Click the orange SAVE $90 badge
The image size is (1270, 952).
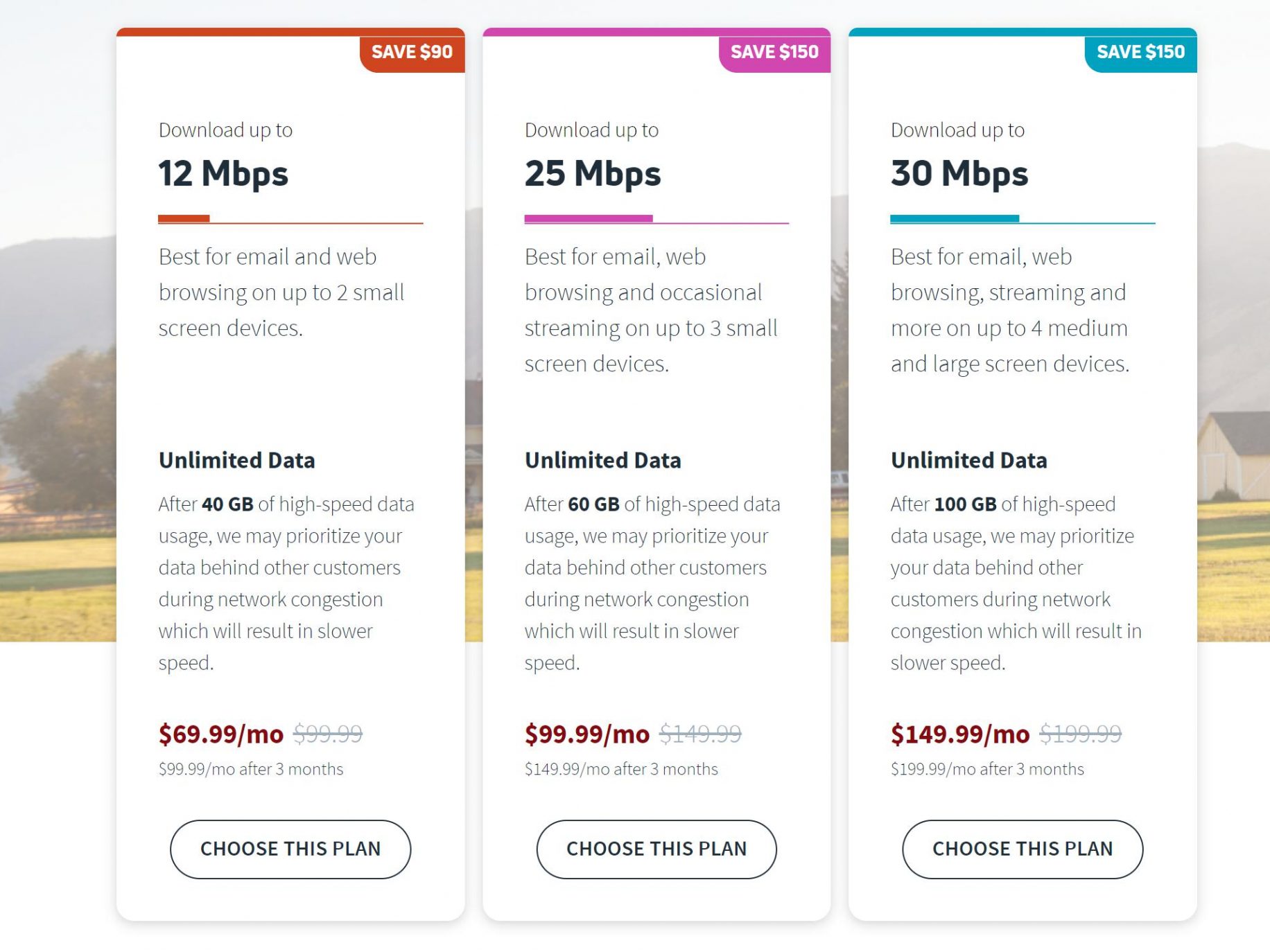[x=412, y=52]
